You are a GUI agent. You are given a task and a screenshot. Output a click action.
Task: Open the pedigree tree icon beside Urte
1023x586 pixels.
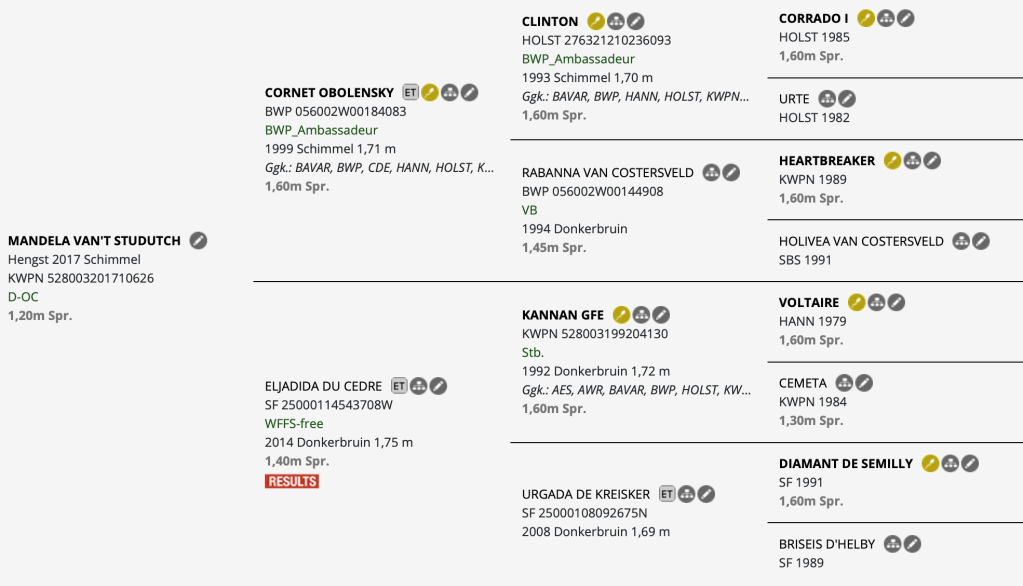(x=827, y=99)
